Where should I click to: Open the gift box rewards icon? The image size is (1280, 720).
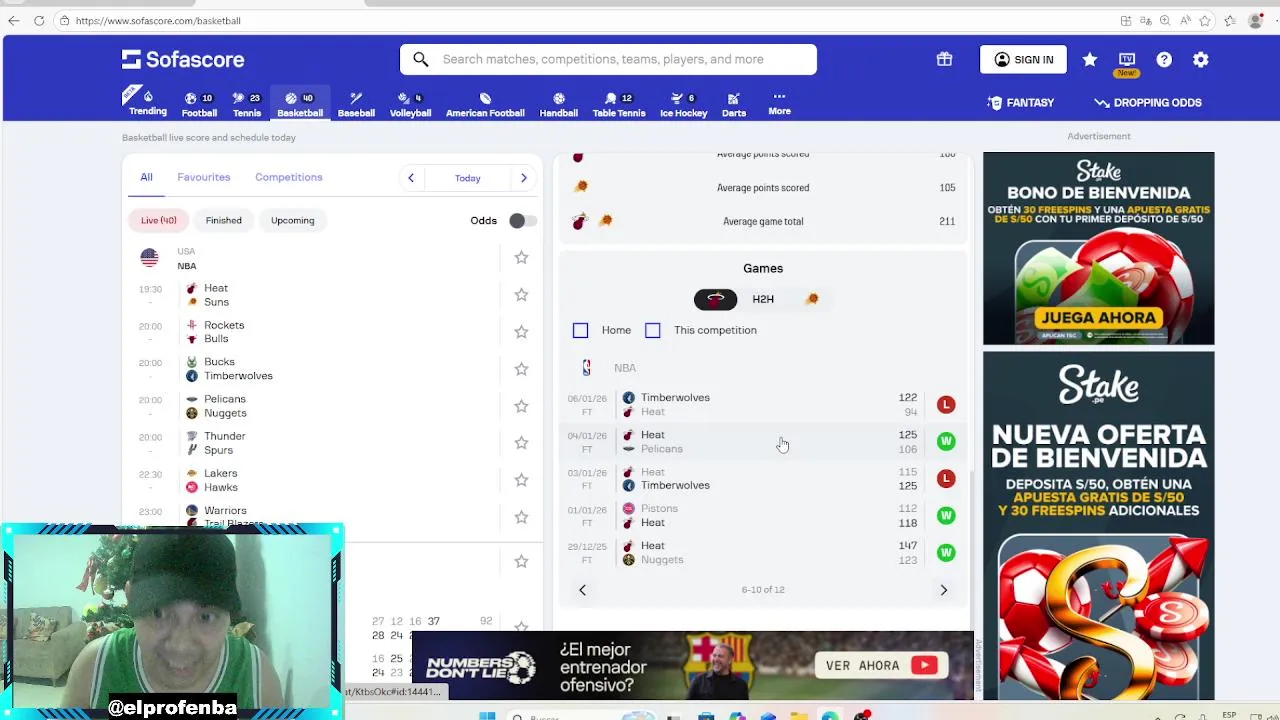point(944,59)
